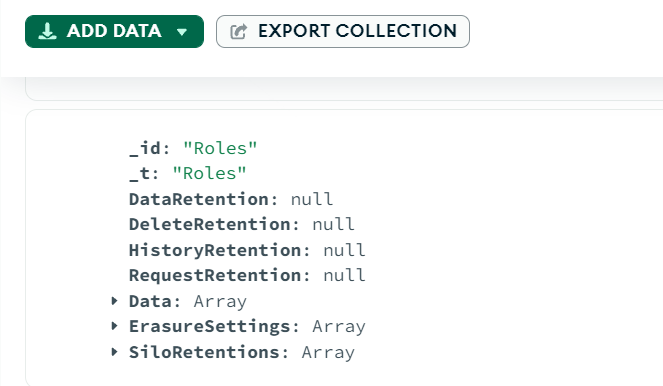Expand the SiloRetentions array field
Screen dimensions: 663x386
click(114, 352)
